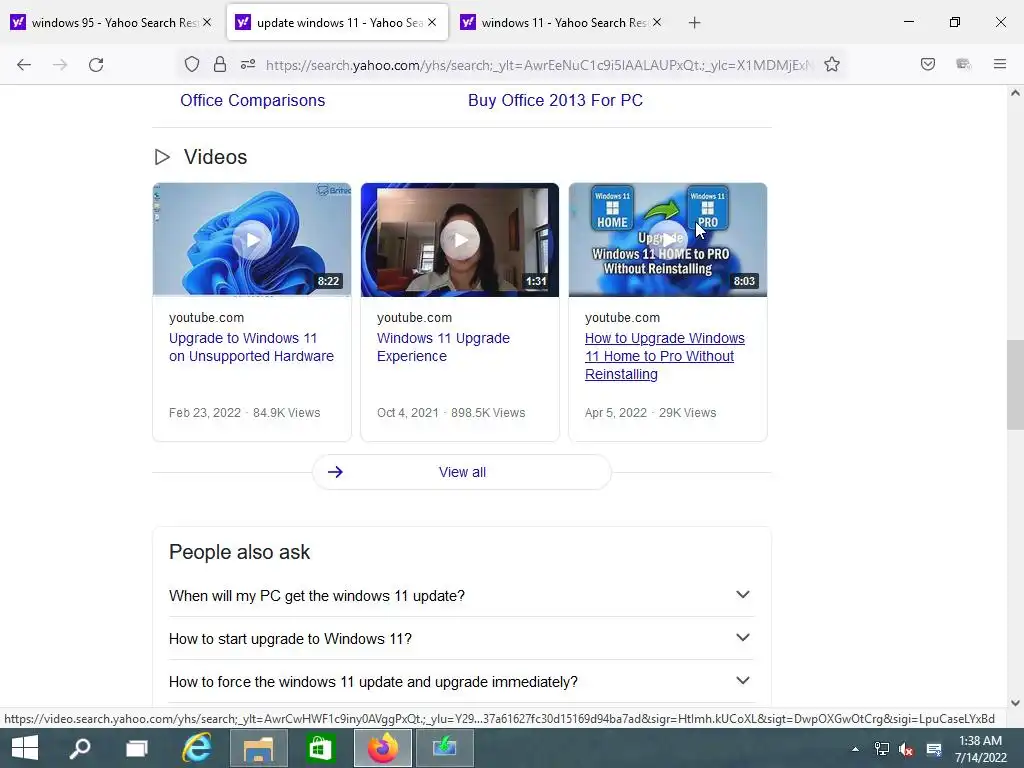This screenshot has height=768, width=1024.
Task: Click the Videos section play icon
Action: point(162,157)
